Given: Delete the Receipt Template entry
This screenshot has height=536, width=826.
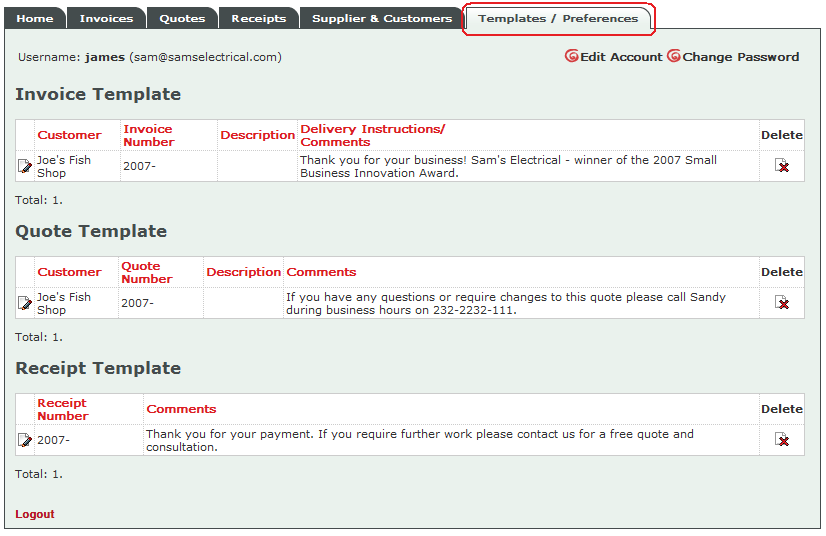Looking at the screenshot, I should click(782, 440).
